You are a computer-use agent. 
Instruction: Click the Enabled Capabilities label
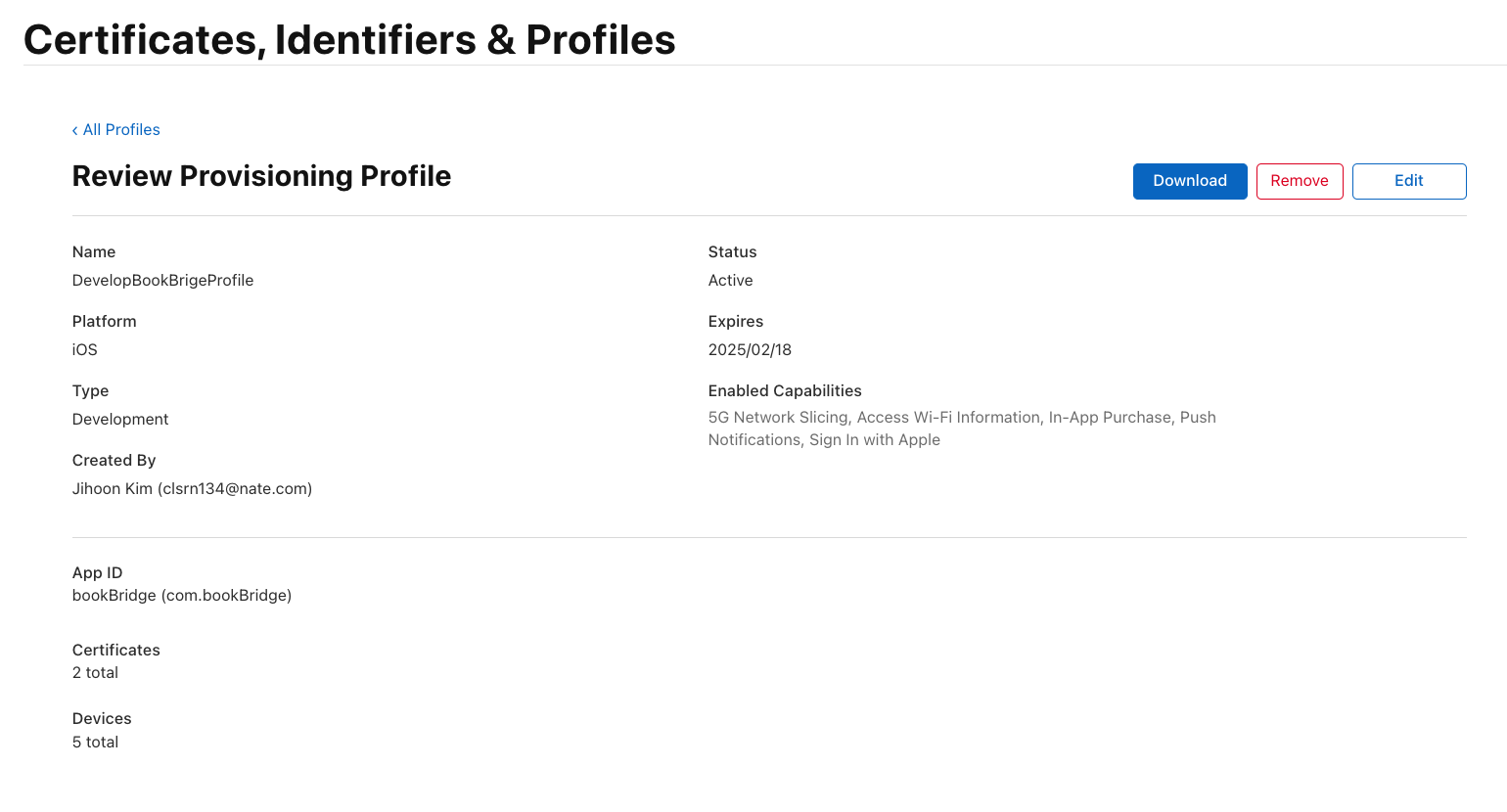785,391
